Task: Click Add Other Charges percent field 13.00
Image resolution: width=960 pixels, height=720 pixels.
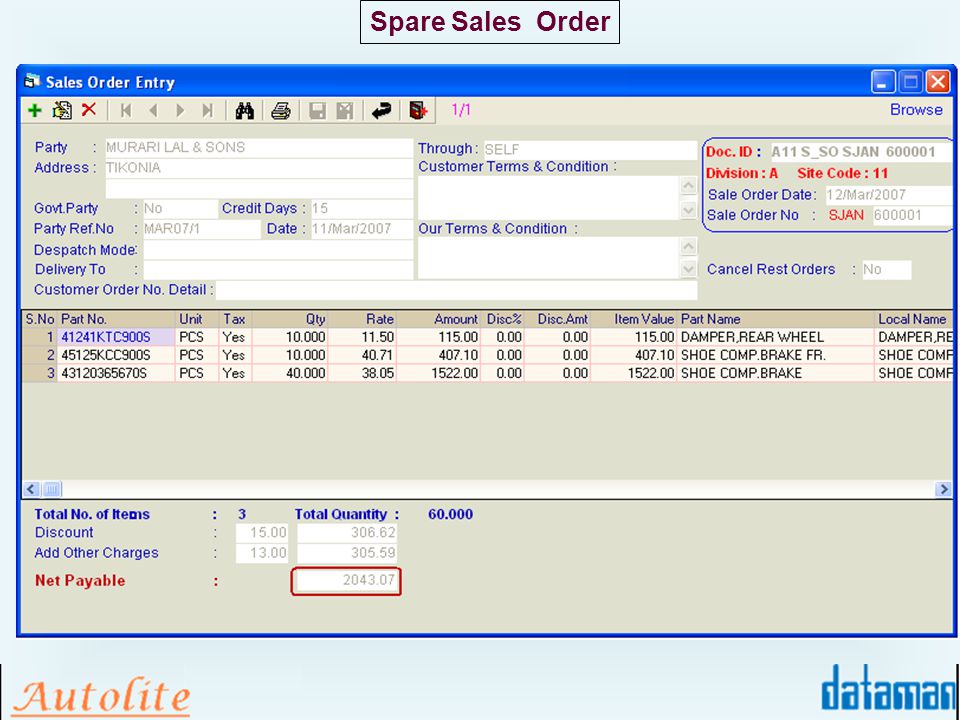Action: (x=261, y=553)
